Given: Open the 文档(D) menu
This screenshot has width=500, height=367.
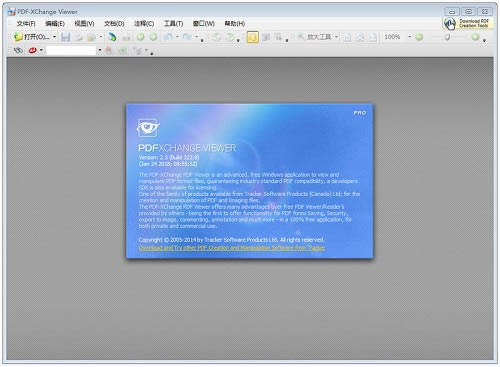Looking at the screenshot, I should 114,23.
